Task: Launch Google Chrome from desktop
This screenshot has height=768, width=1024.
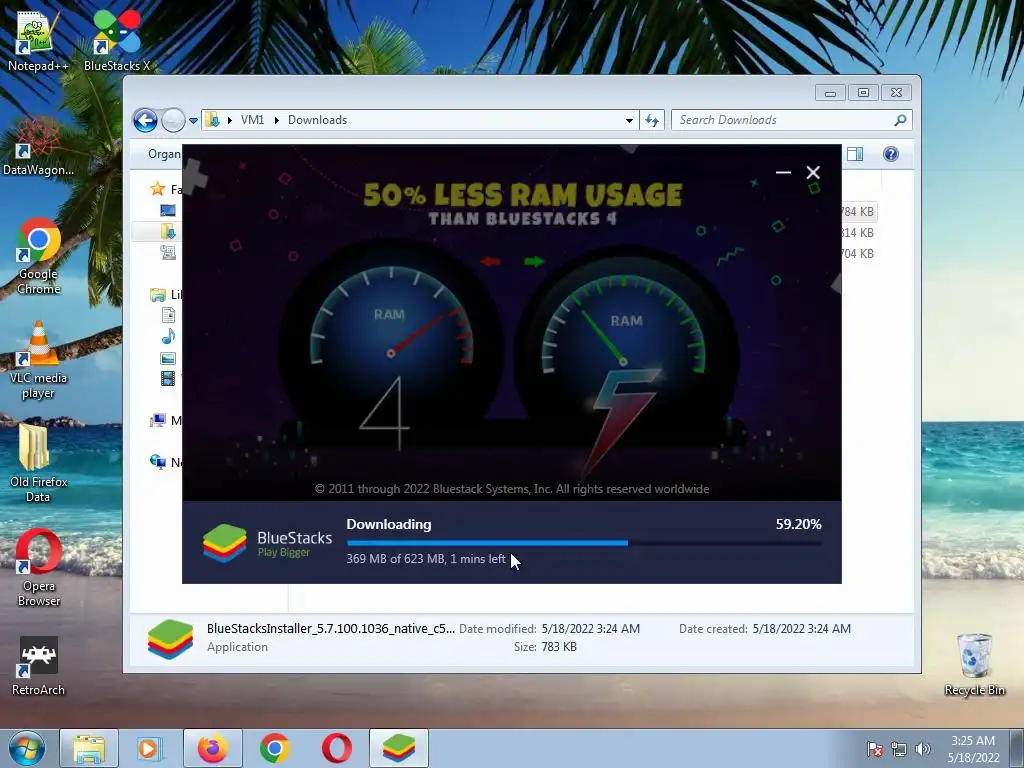Action: [38, 255]
